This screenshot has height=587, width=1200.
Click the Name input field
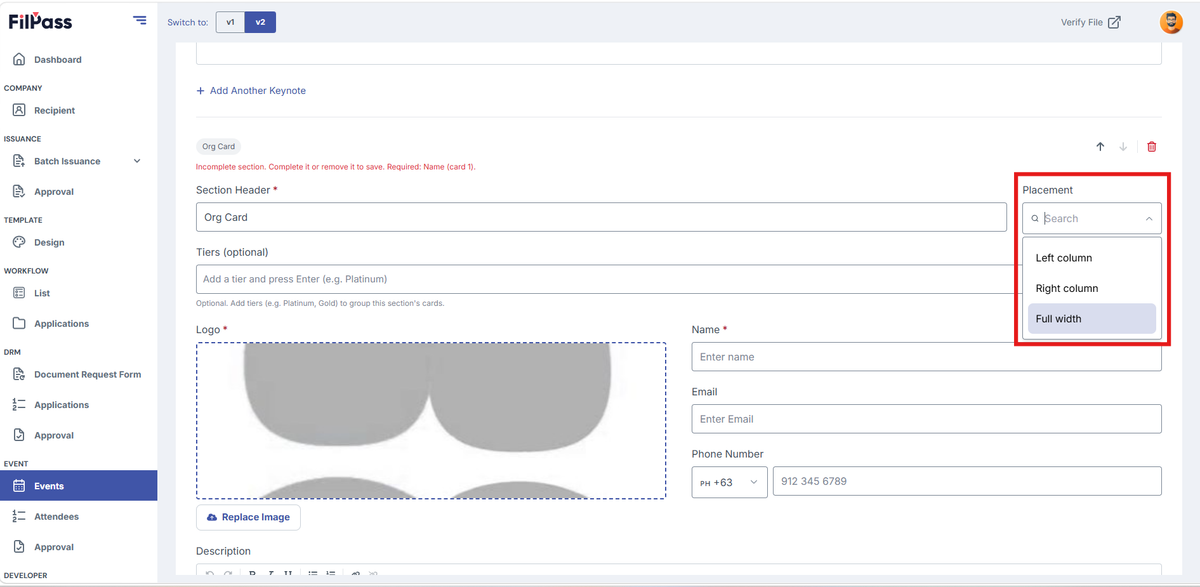coord(926,357)
